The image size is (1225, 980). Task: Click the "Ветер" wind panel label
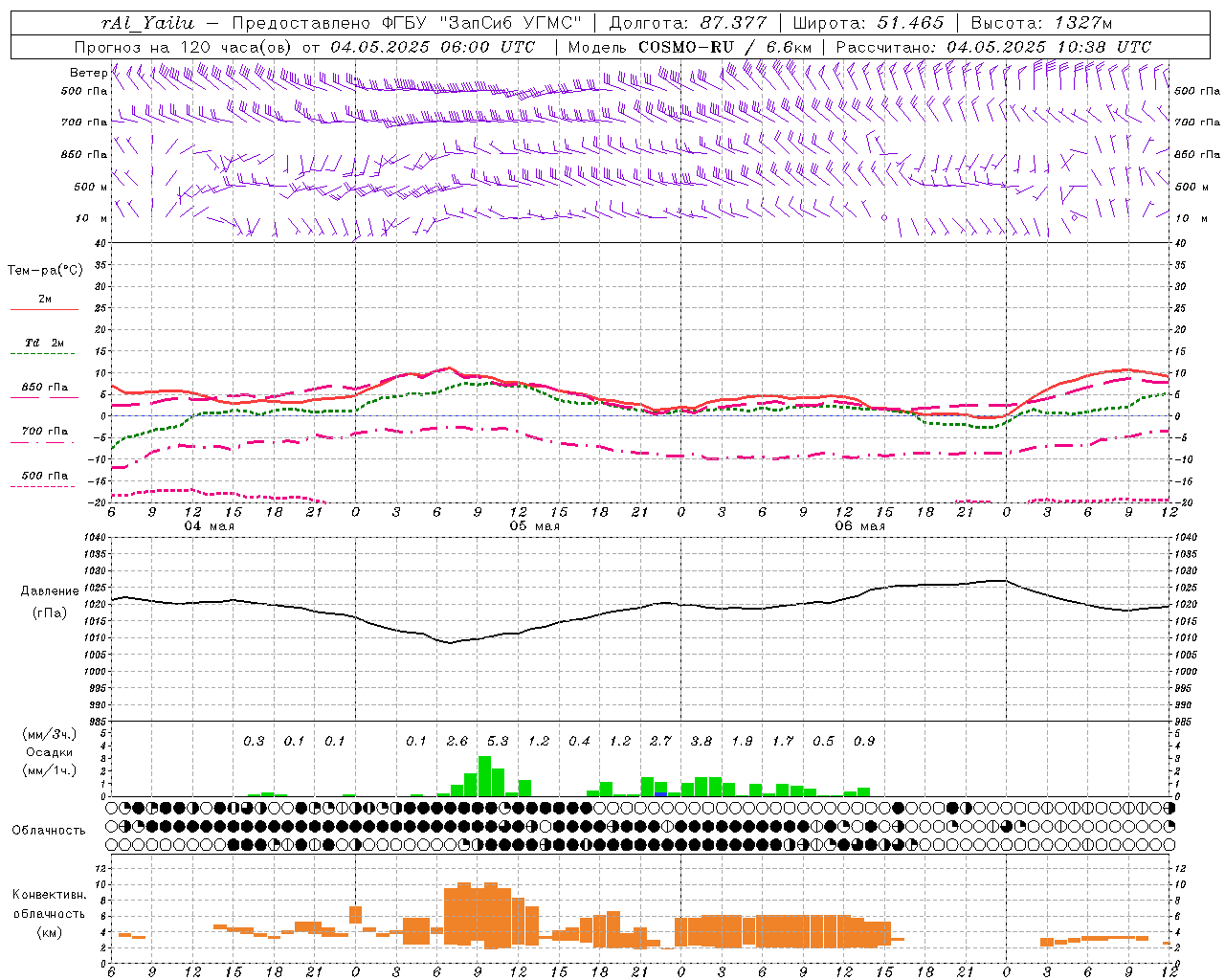pyautogui.click(x=88, y=73)
